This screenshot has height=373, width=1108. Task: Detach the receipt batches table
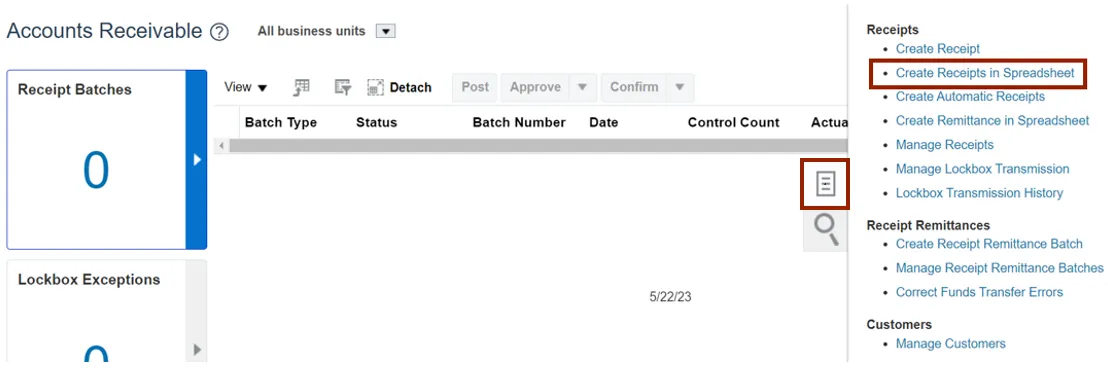pos(399,88)
